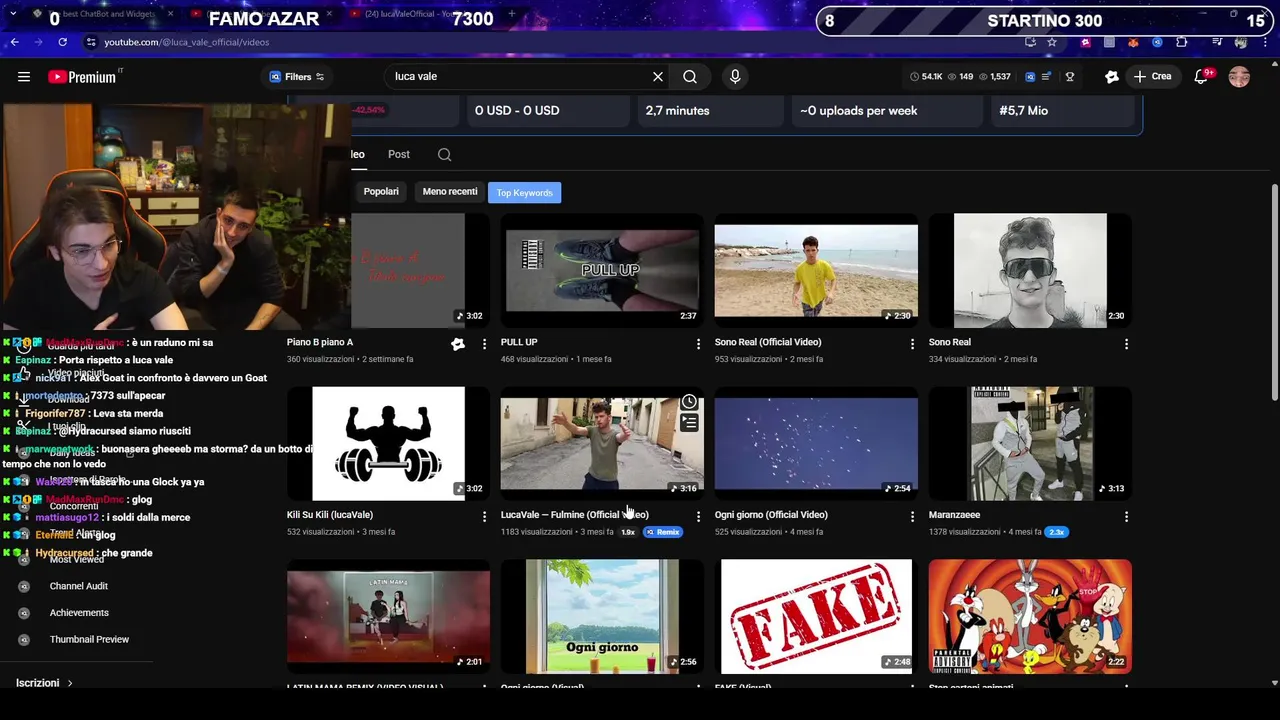Open more options for PULL UP
The height and width of the screenshot is (720, 1280).
click(x=698, y=344)
